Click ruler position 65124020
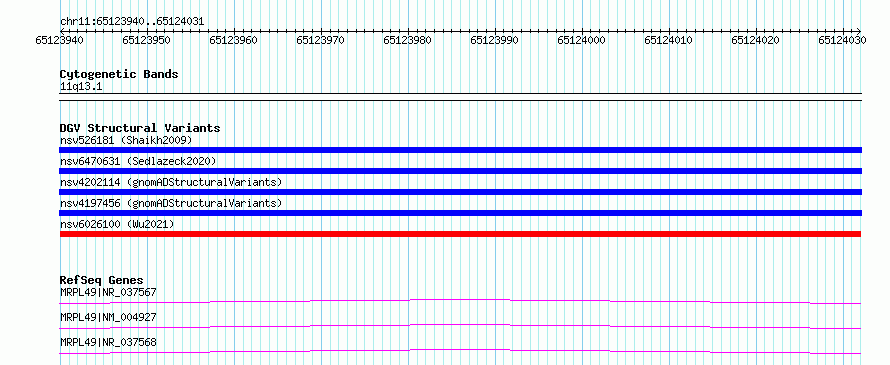The width and height of the screenshot is (890, 365). [x=755, y=40]
